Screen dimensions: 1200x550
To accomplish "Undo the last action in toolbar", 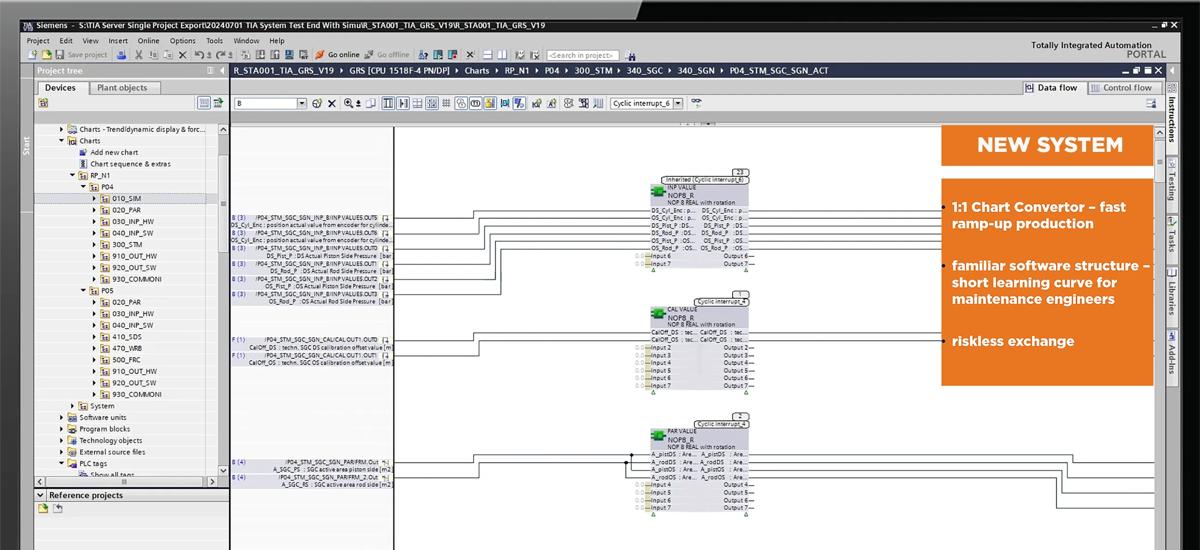I will [198, 54].
